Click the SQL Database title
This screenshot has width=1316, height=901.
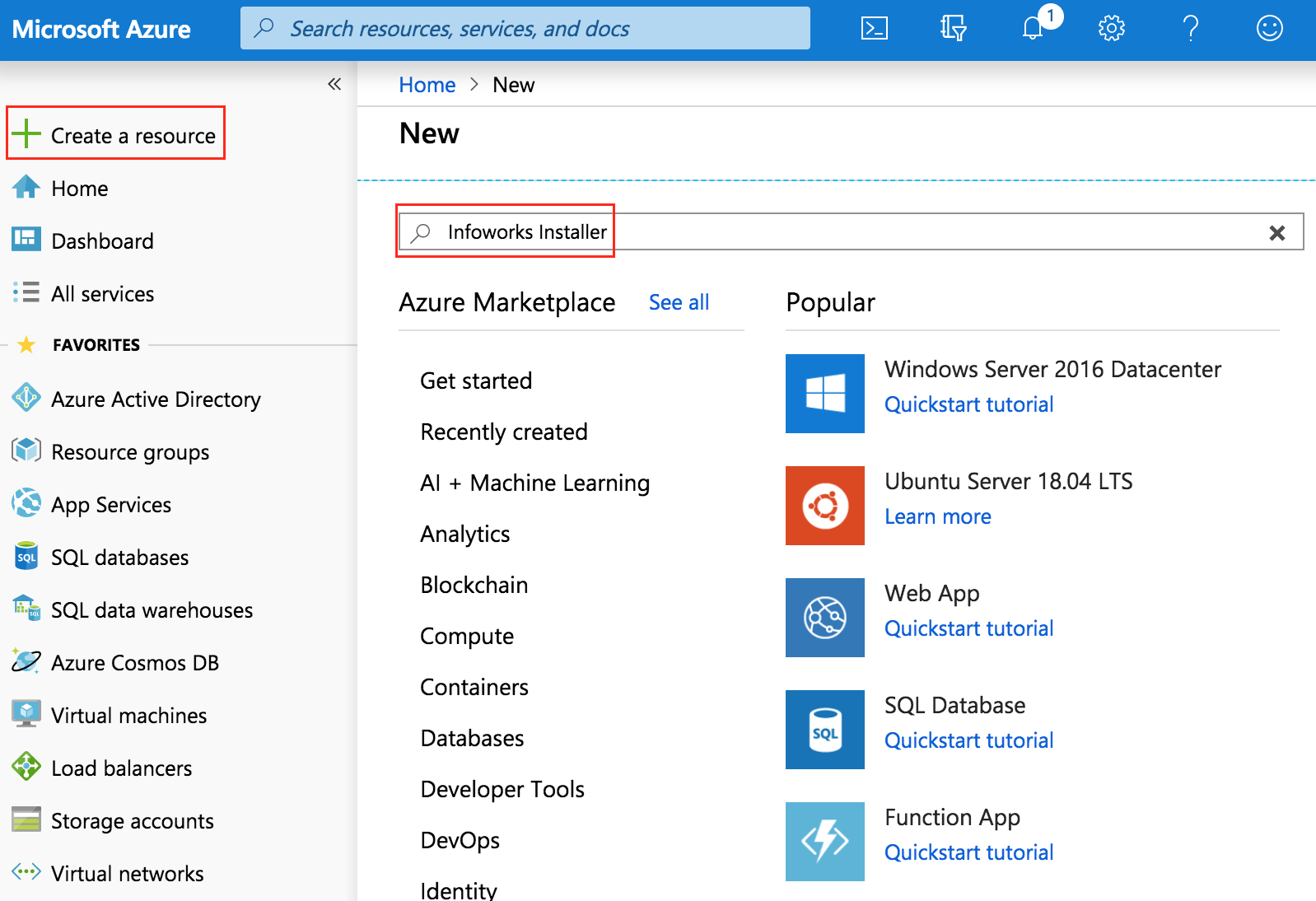[x=954, y=705]
